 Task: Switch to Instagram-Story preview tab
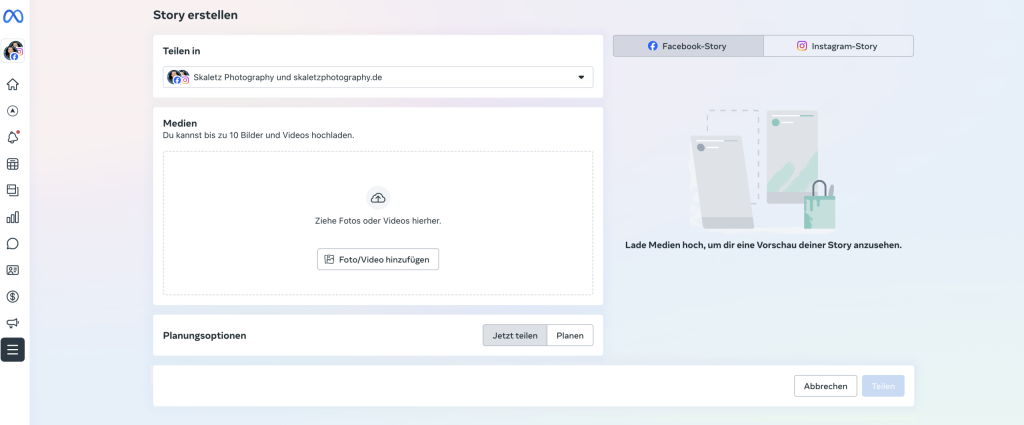(x=838, y=46)
